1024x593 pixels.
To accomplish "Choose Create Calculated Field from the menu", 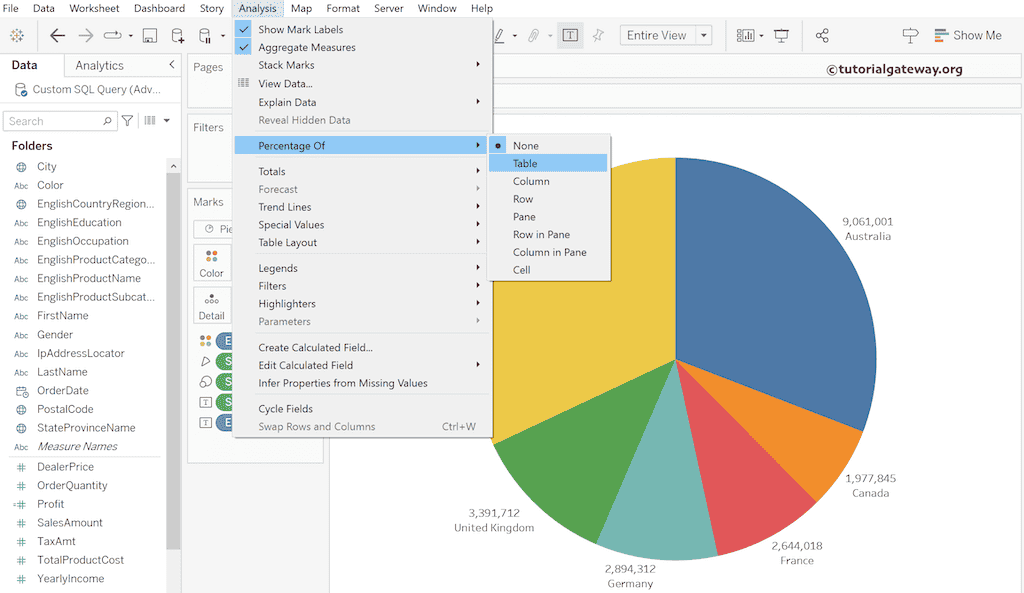I will (x=313, y=347).
